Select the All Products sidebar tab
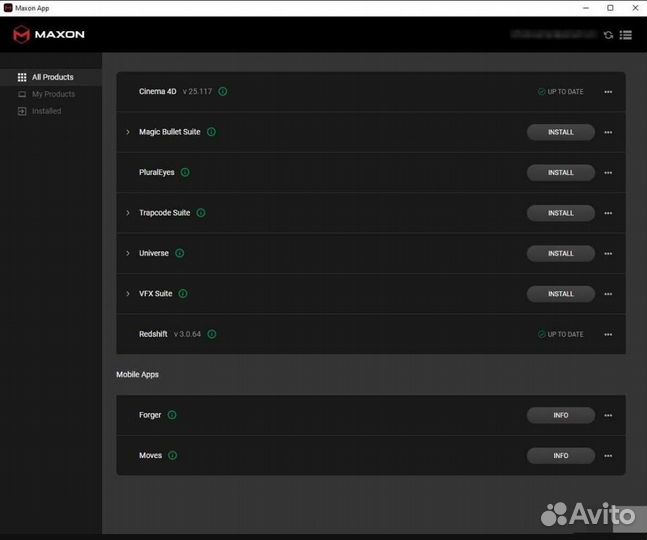Image resolution: width=647 pixels, height=540 pixels. [52, 77]
